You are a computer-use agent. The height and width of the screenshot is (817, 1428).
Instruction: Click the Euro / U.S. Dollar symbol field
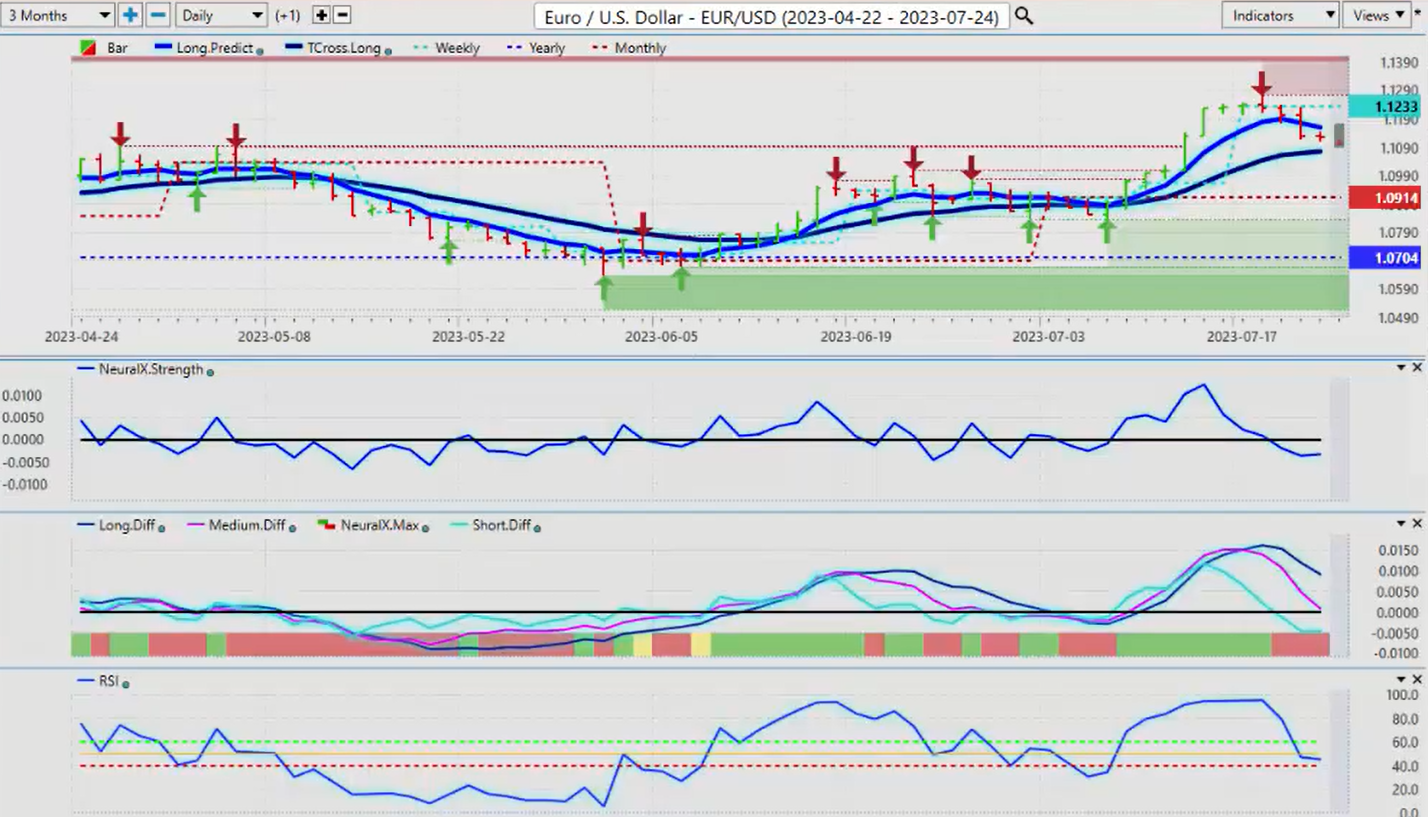click(771, 16)
